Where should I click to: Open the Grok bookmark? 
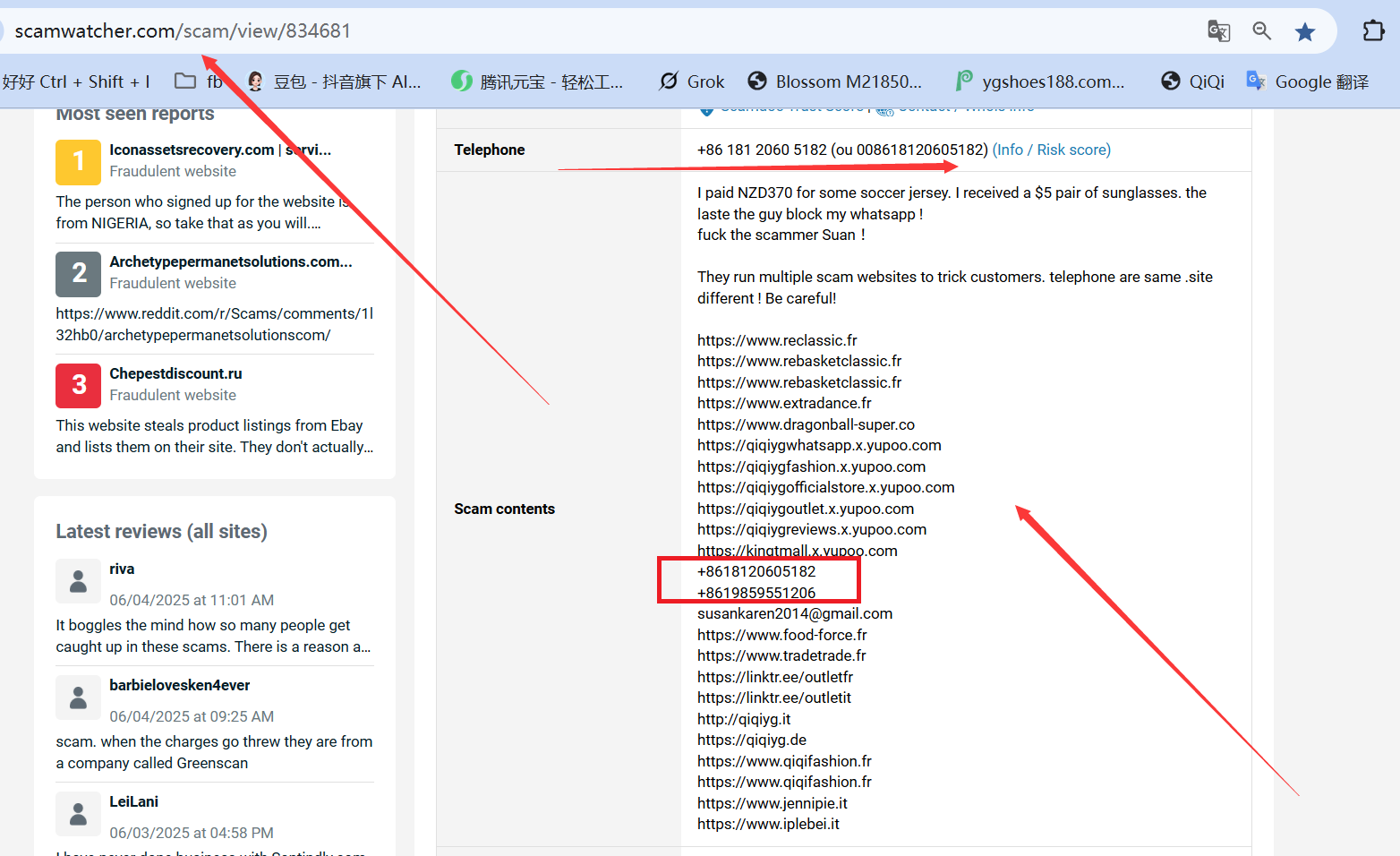point(692,81)
